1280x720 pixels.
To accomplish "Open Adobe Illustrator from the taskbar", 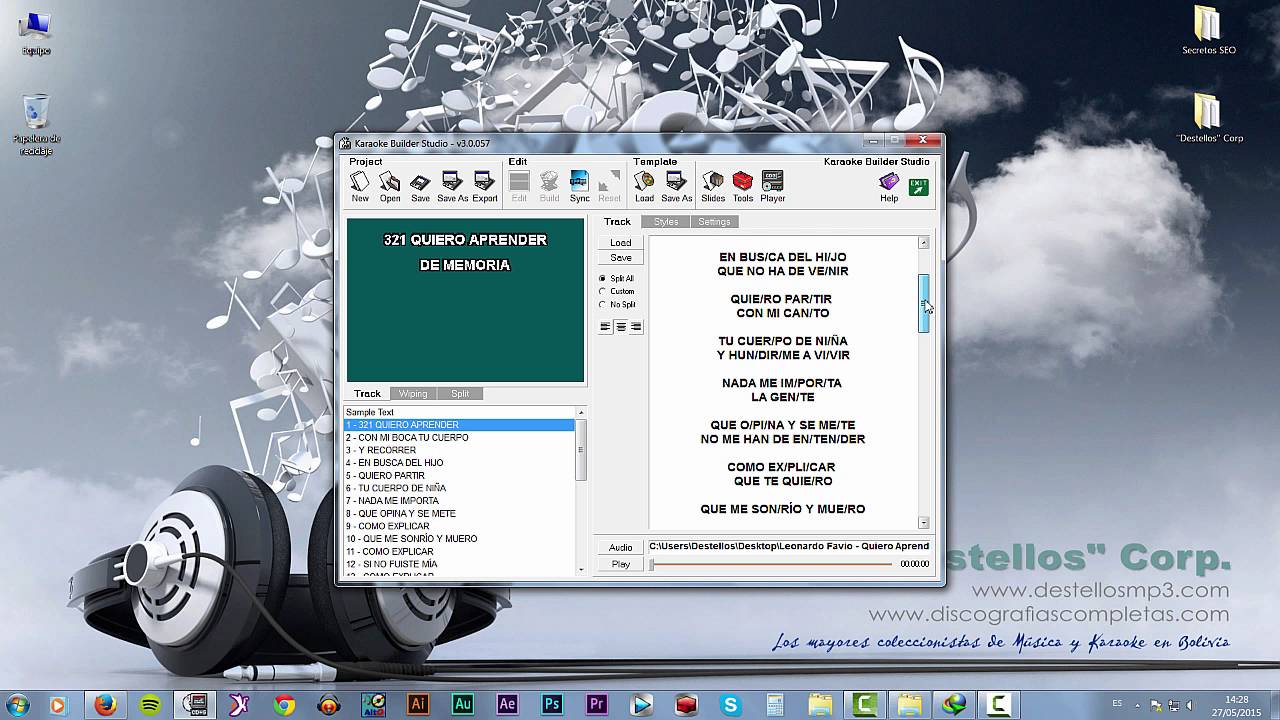I will pyautogui.click(x=418, y=705).
